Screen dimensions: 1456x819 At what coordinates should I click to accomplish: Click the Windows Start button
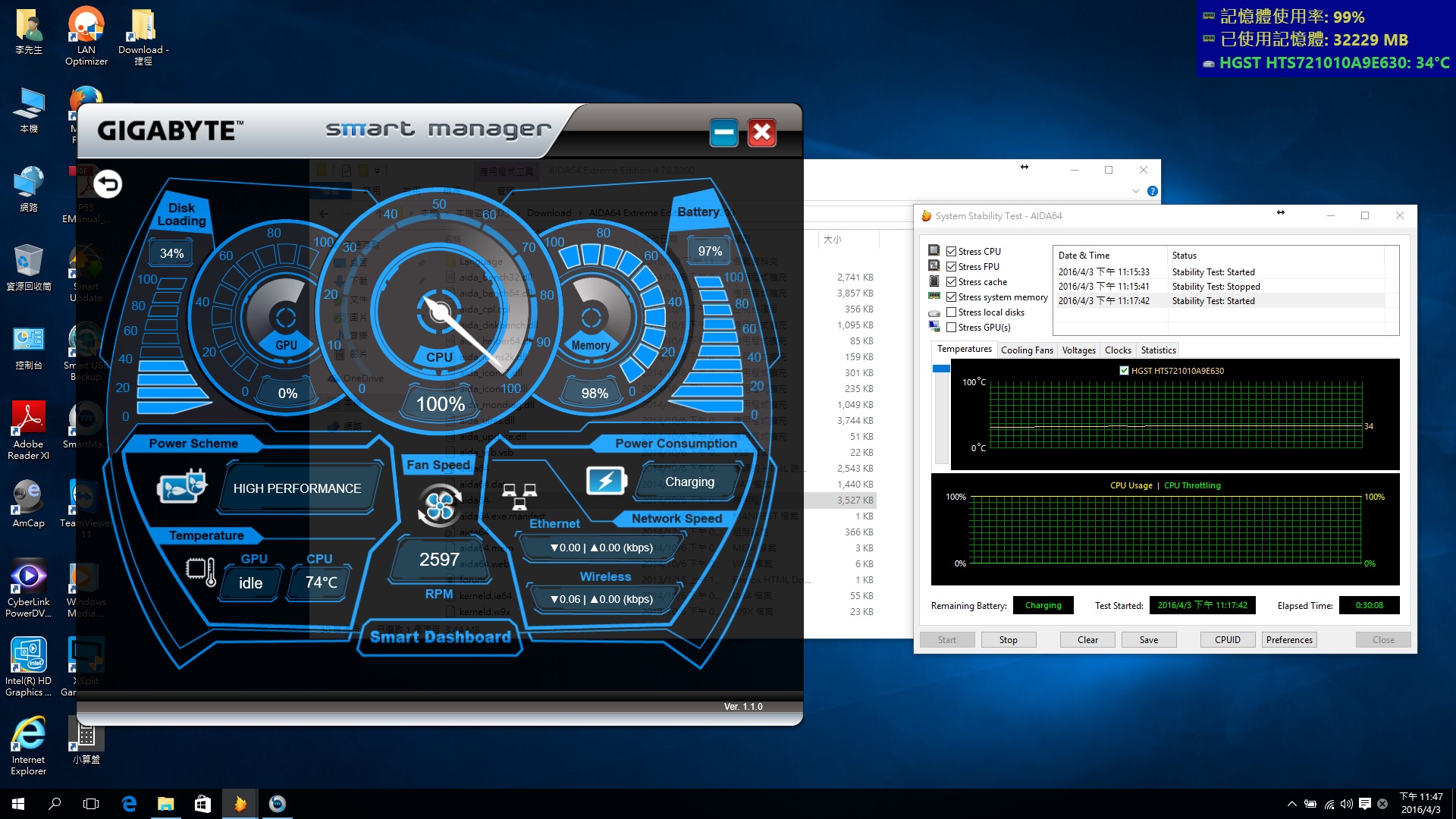(18, 804)
